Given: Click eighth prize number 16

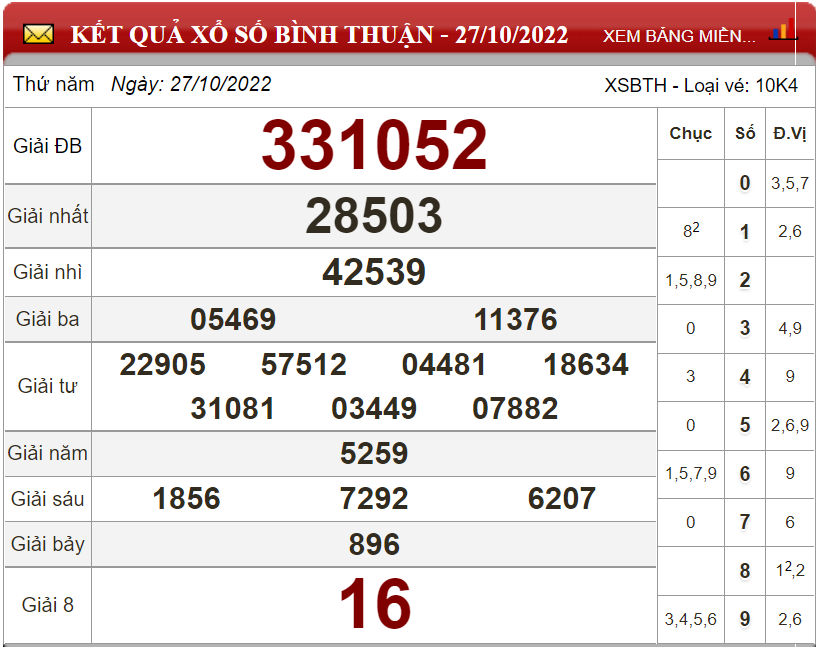Looking at the screenshot, I should click(x=375, y=603).
